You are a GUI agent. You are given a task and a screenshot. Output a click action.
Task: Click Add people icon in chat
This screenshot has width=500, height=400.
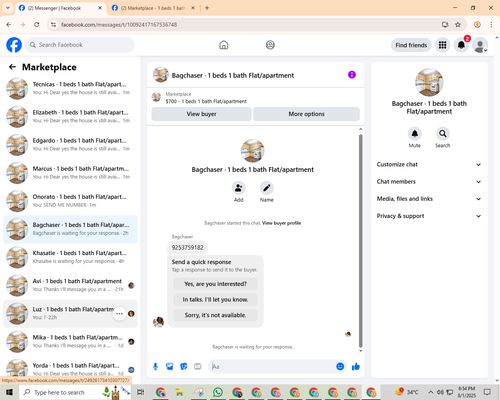[239, 188]
